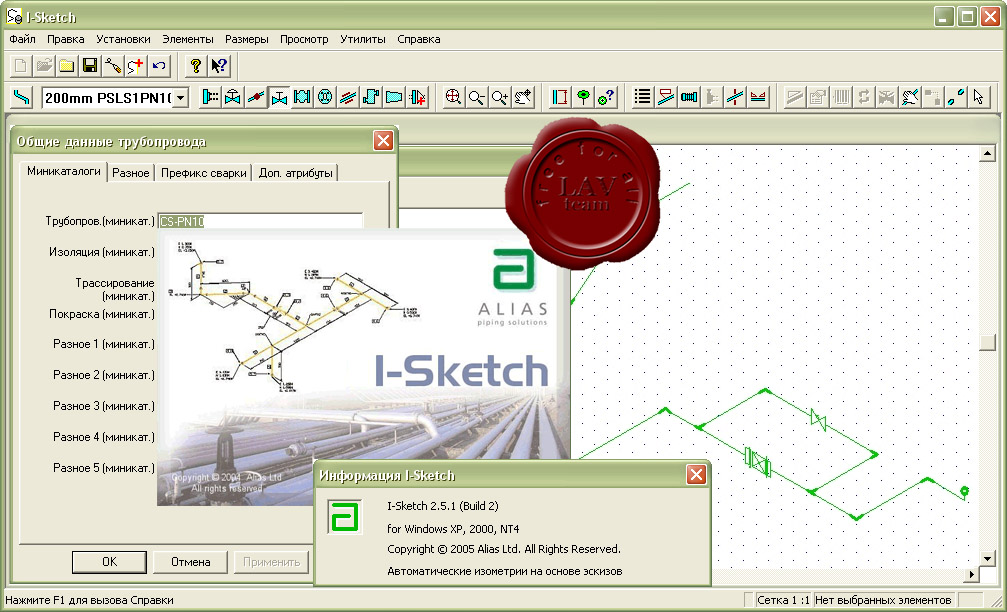Click the horizontal scroll right arrow
Image resolution: width=1007 pixels, height=612 pixels.
(x=972, y=575)
